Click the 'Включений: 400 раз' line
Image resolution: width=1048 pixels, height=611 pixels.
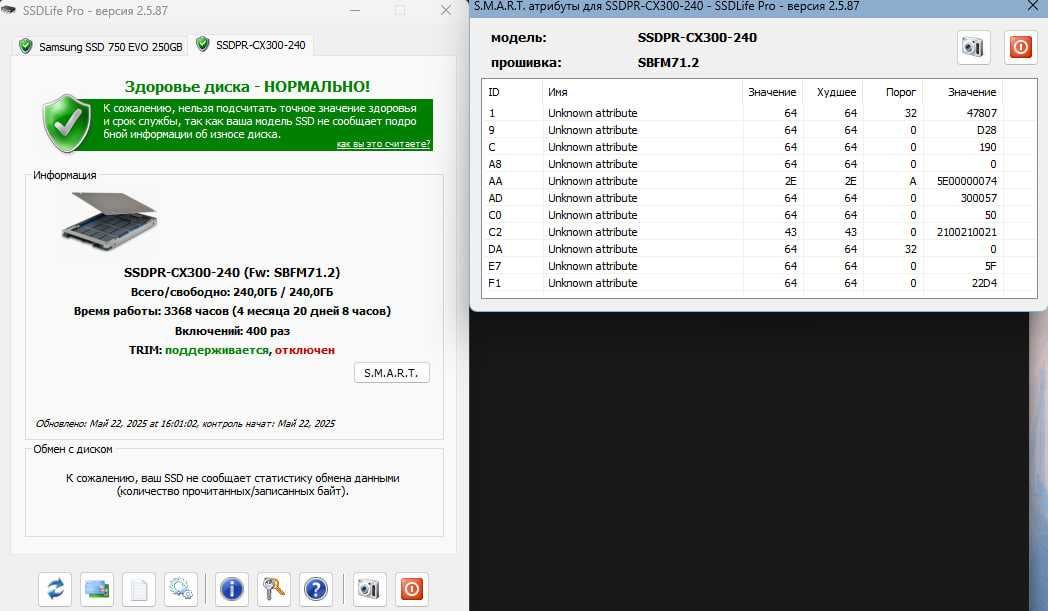click(x=232, y=331)
